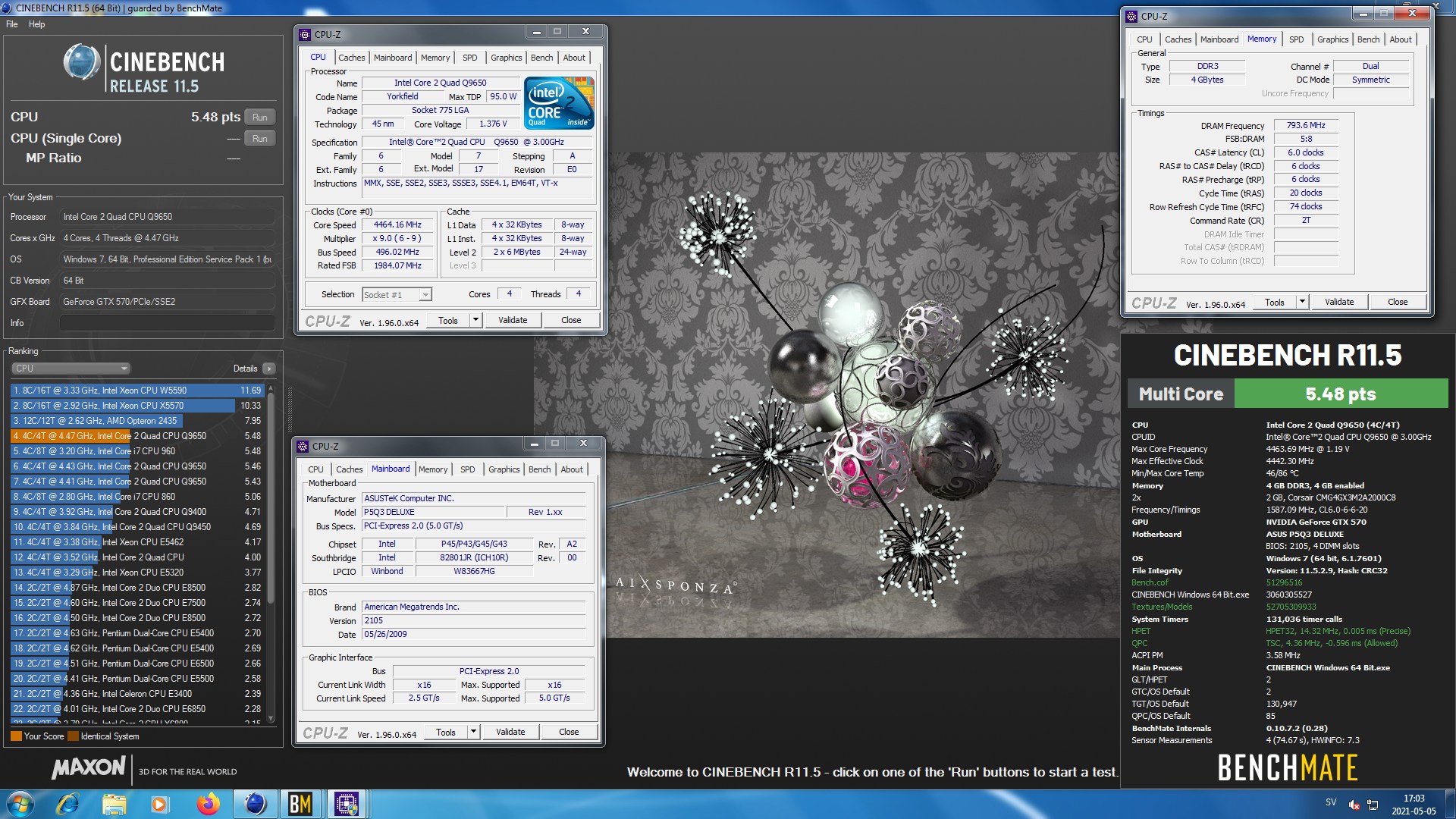Launch Internet Explorer from the taskbar
The height and width of the screenshot is (819, 1456).
(x=67, y=804)
